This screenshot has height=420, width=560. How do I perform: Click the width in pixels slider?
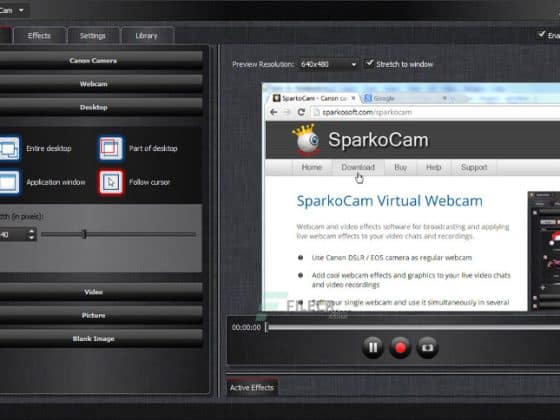pyautogui.click(x=118, y=234)
